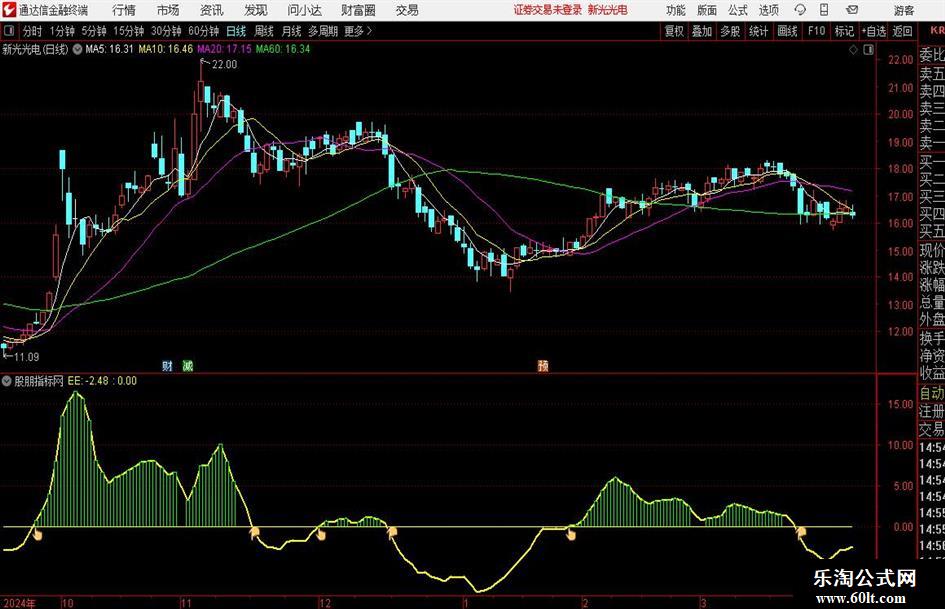Click the last hand signal icon in March
945x609 pixels.
pos(801,532)
